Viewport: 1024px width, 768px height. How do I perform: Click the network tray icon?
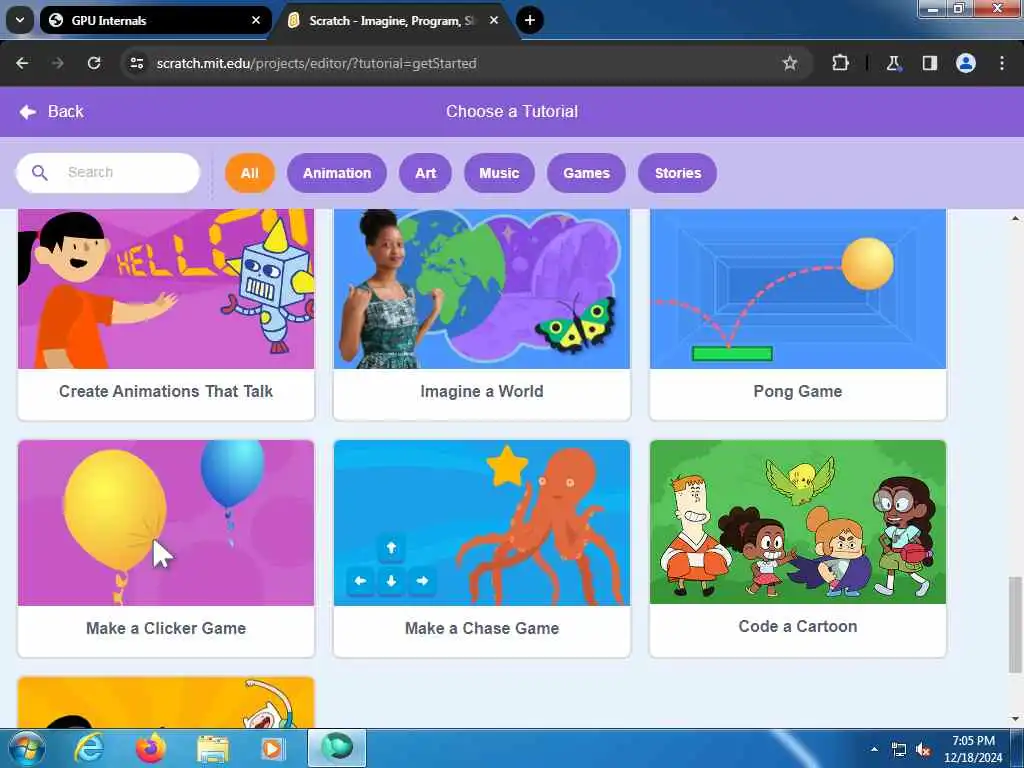899,750
